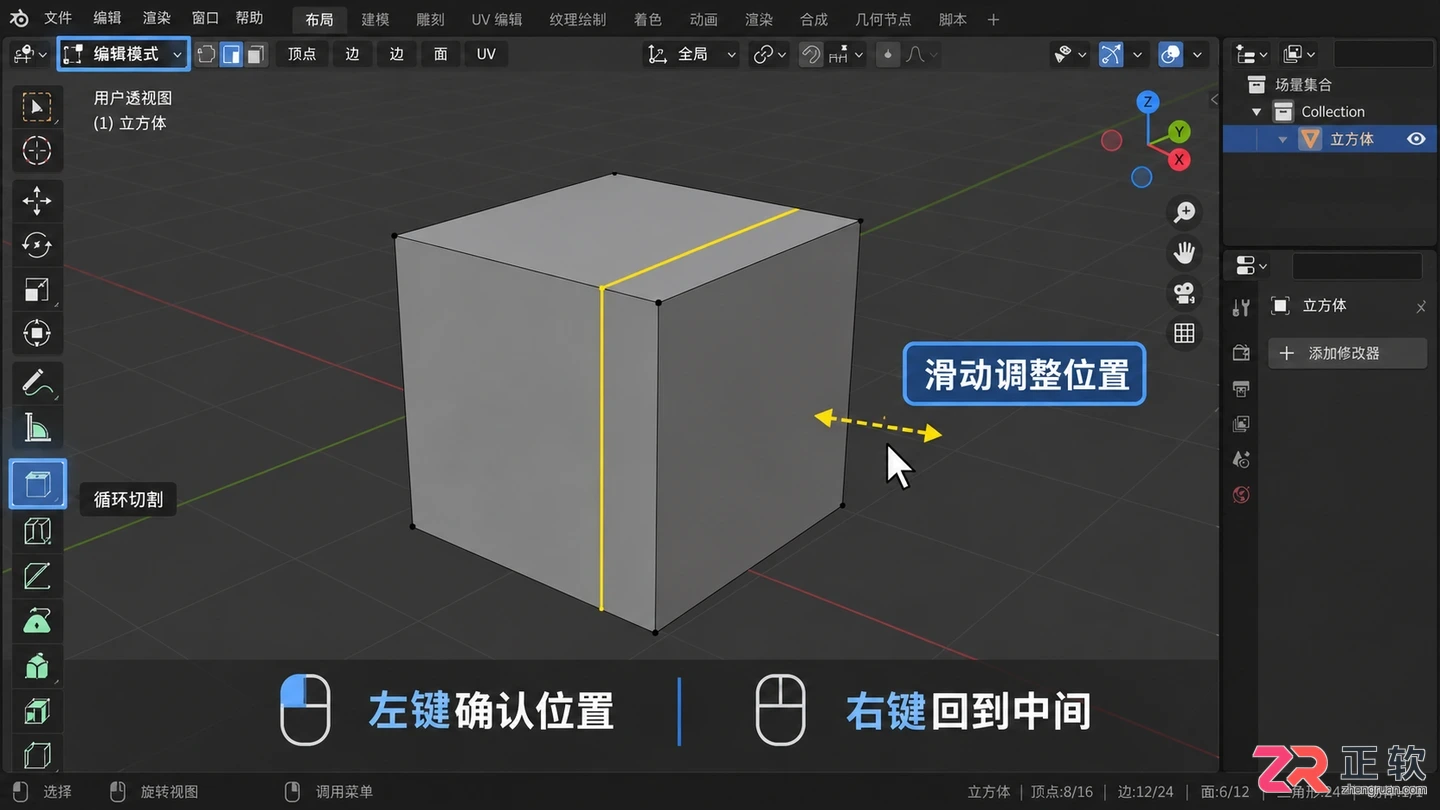
Task: Open the Output properties printer tab
Action: [1241, 388]
